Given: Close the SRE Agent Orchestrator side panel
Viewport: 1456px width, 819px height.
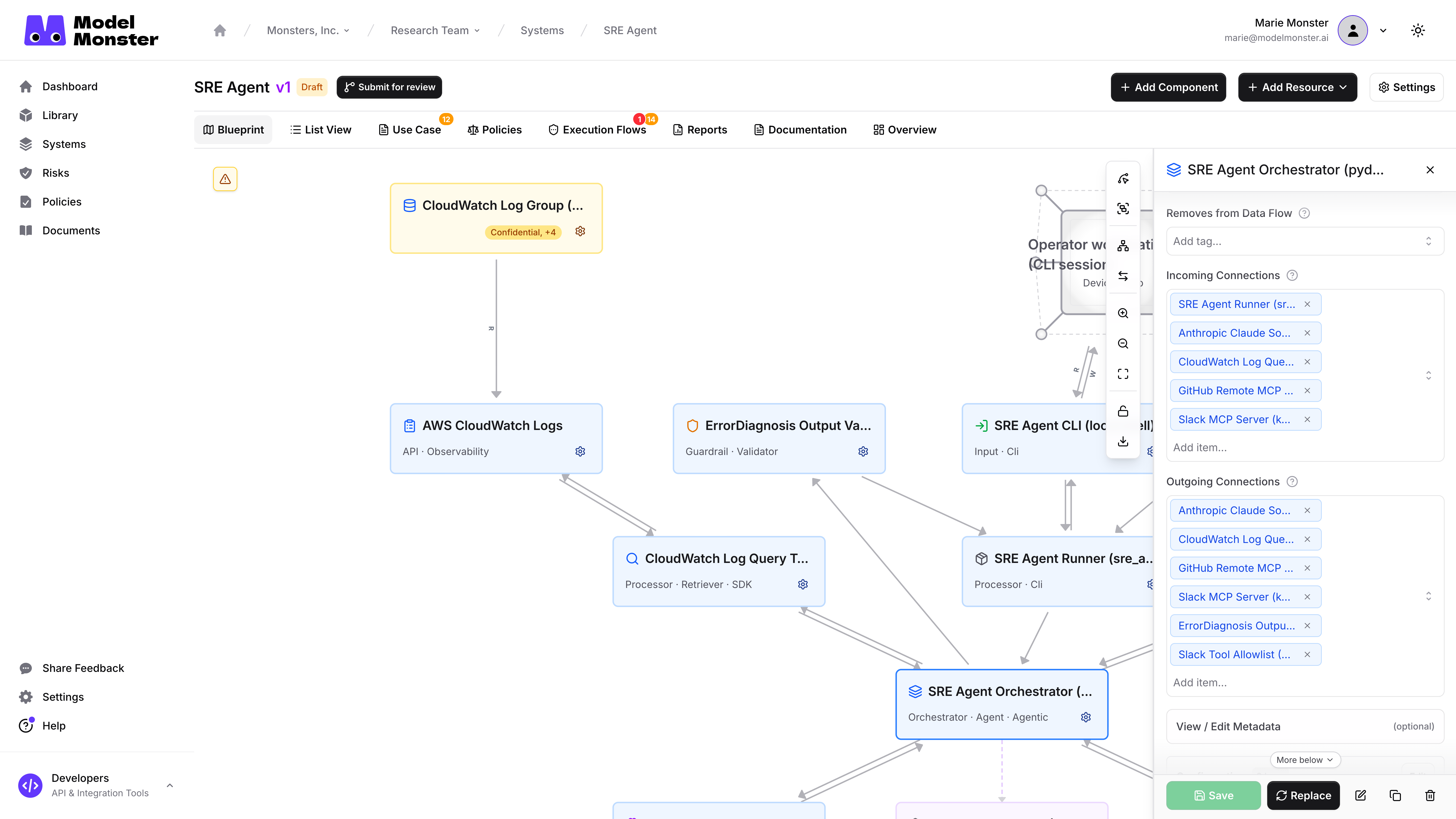Looking at the screenshot, I should 1430,170.
